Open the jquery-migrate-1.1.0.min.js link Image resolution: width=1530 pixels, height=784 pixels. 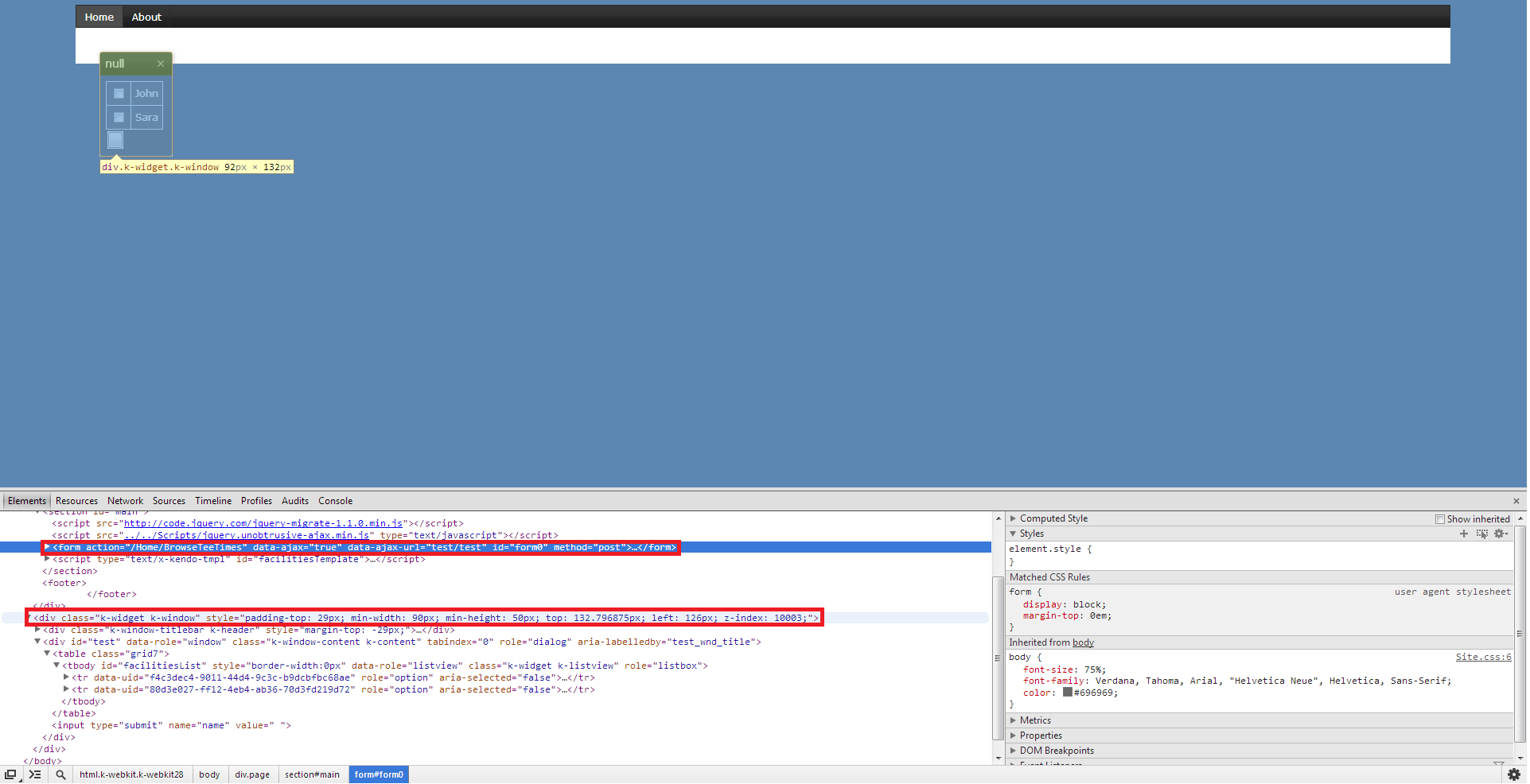click(263, 523)
